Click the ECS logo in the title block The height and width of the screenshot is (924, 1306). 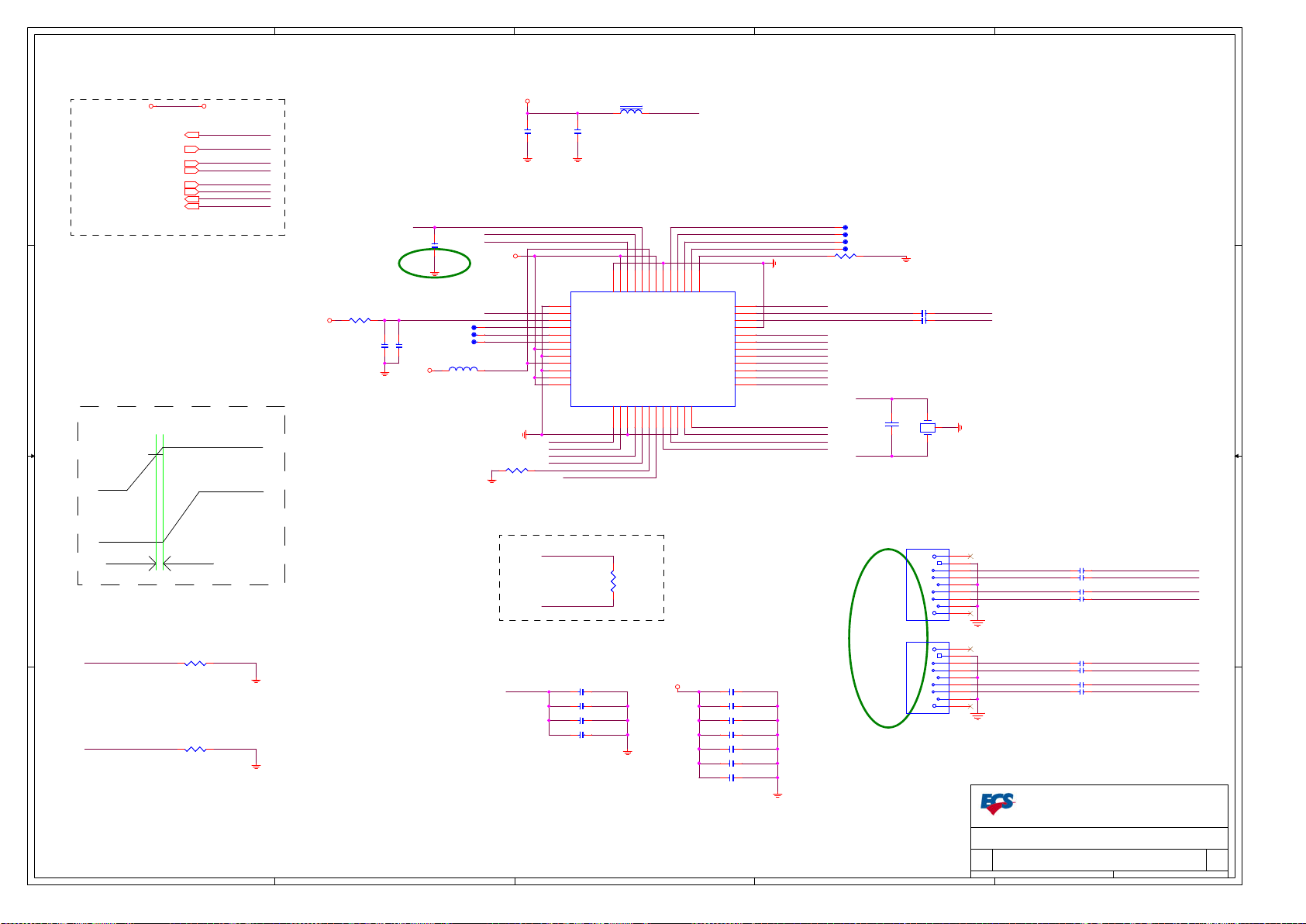(997, 804)
